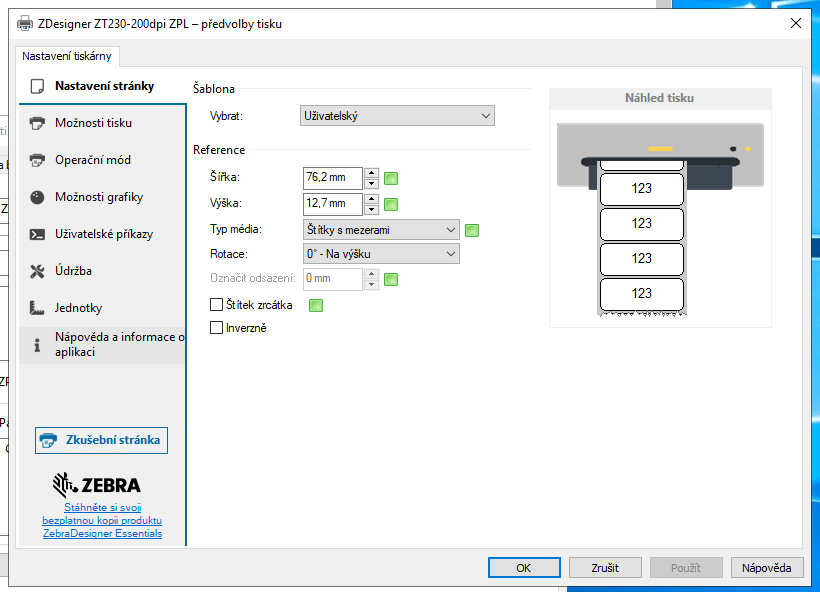This screenshot has height=592, width=820.
Task: Click the Možnosti tisku printer icon
Action: (x=38, y=123)
